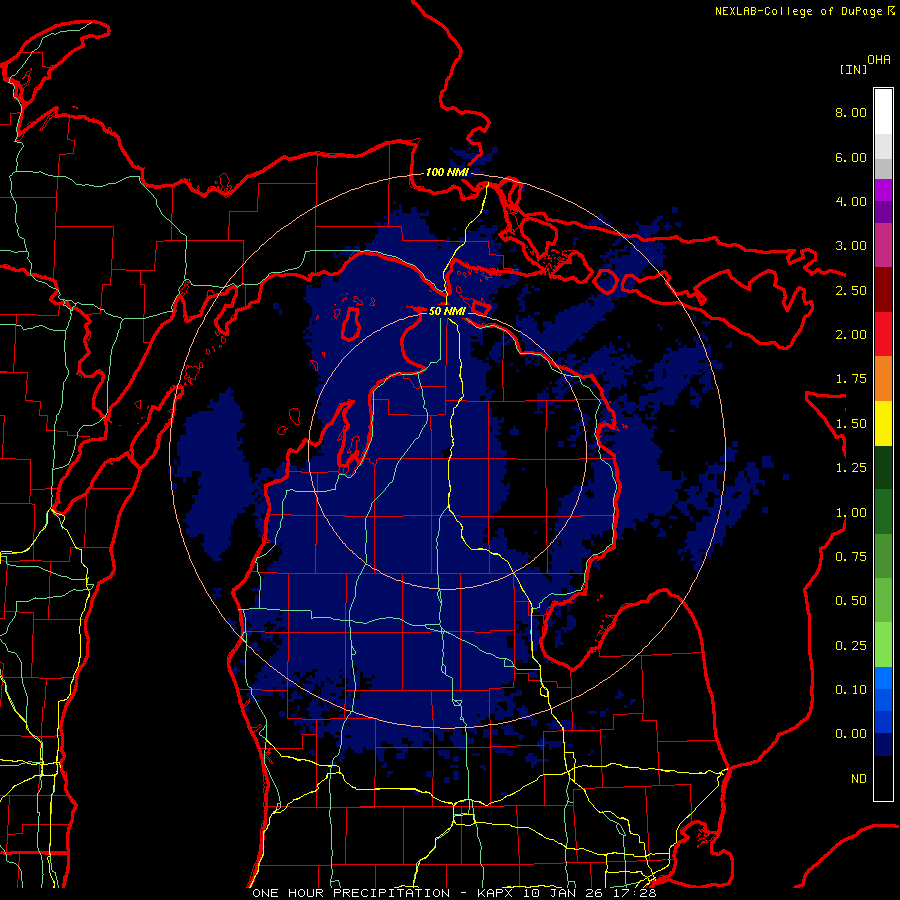Click the OHA product label
This screenshot has height=900, width=900.
point(879,60)
